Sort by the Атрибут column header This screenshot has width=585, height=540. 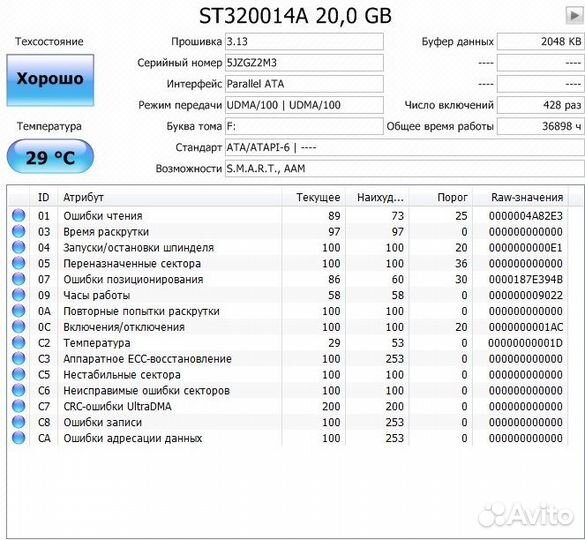[x=170, y=197]
